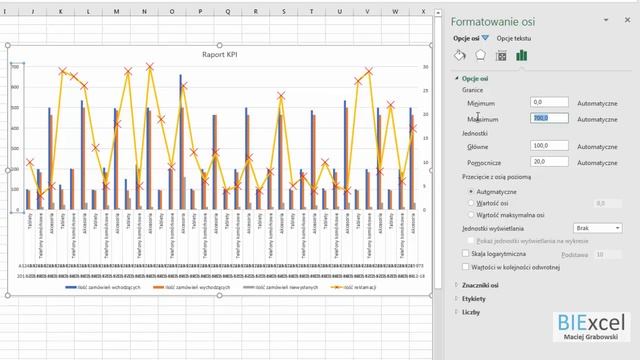Select the Wartość maksymalna osi radio button
This screenshot has height=360, width=640.
click(x=471, y=215)
